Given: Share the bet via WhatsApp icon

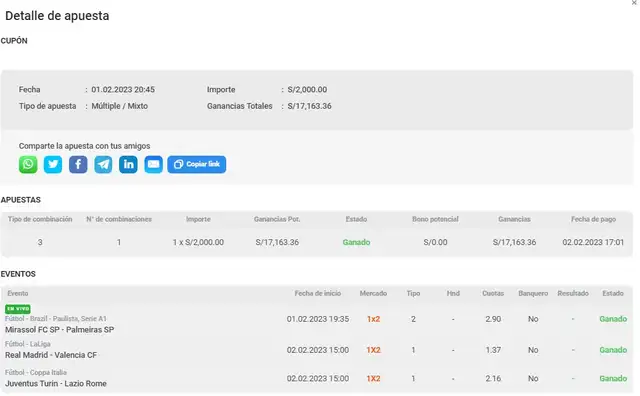Looking at the screenshot, I should [28, 165].
